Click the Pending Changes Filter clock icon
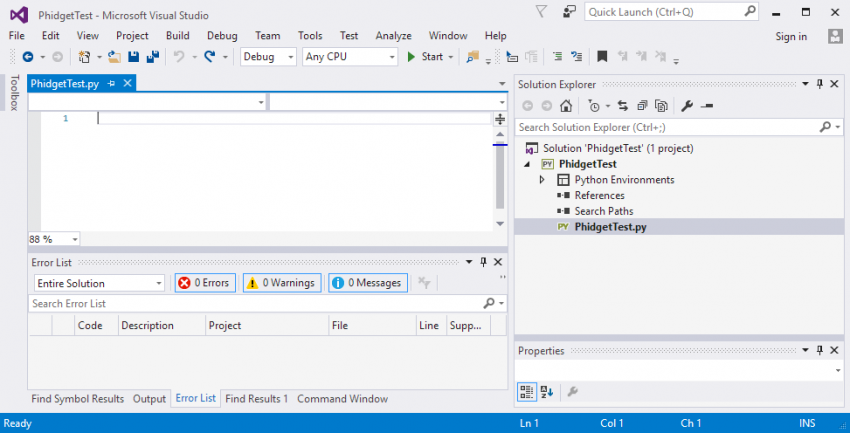Image resolution: width=850 pixels, height=433 pixels. tap(594, 106)
